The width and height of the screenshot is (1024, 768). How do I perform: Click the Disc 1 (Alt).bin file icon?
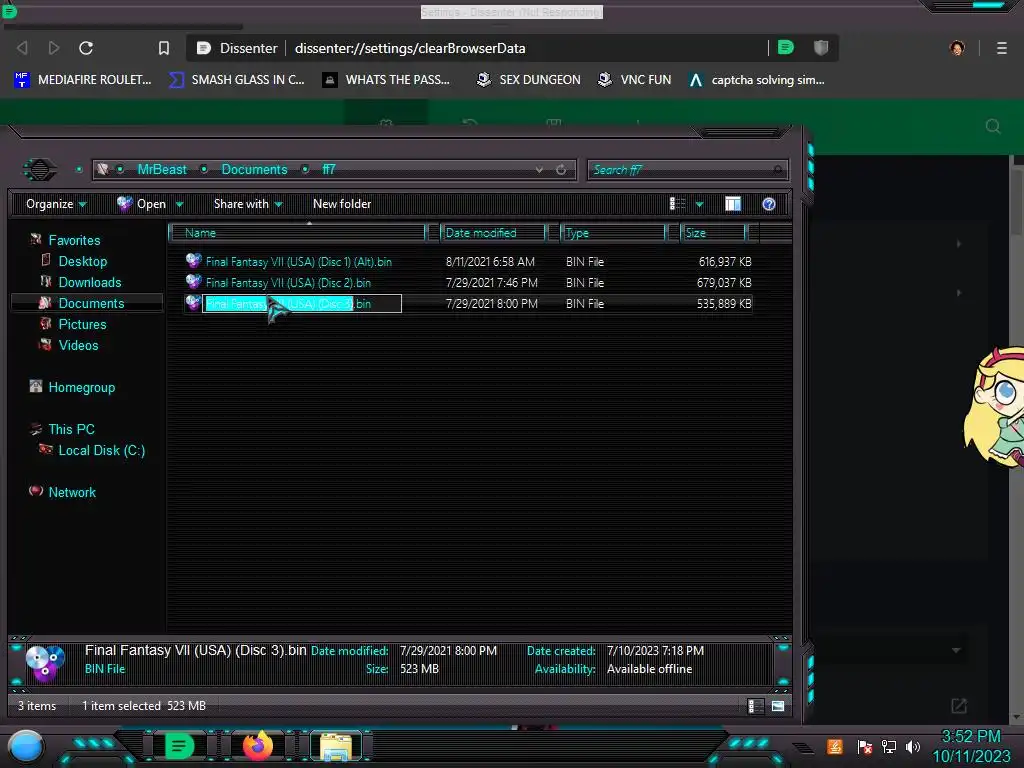pyautogui.click(x=193, y=261)
